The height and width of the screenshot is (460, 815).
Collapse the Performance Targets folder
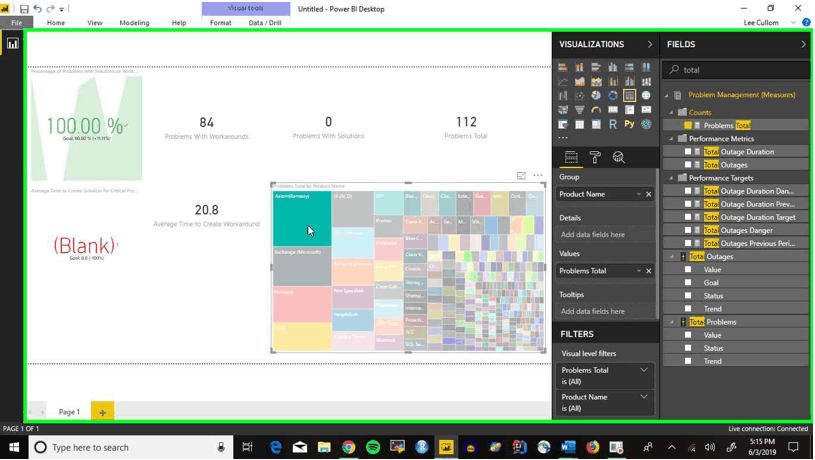pyautogui.click(x=671, y=178)
